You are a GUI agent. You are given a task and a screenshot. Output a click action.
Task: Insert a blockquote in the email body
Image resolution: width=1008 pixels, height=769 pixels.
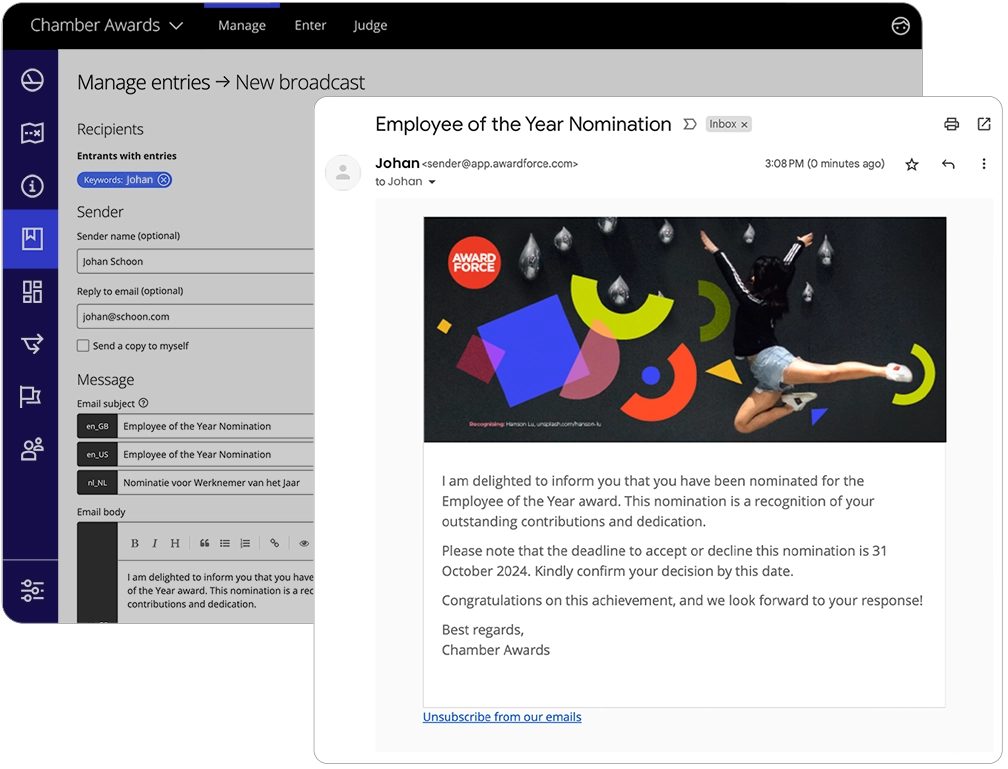[x=205, y=543]
